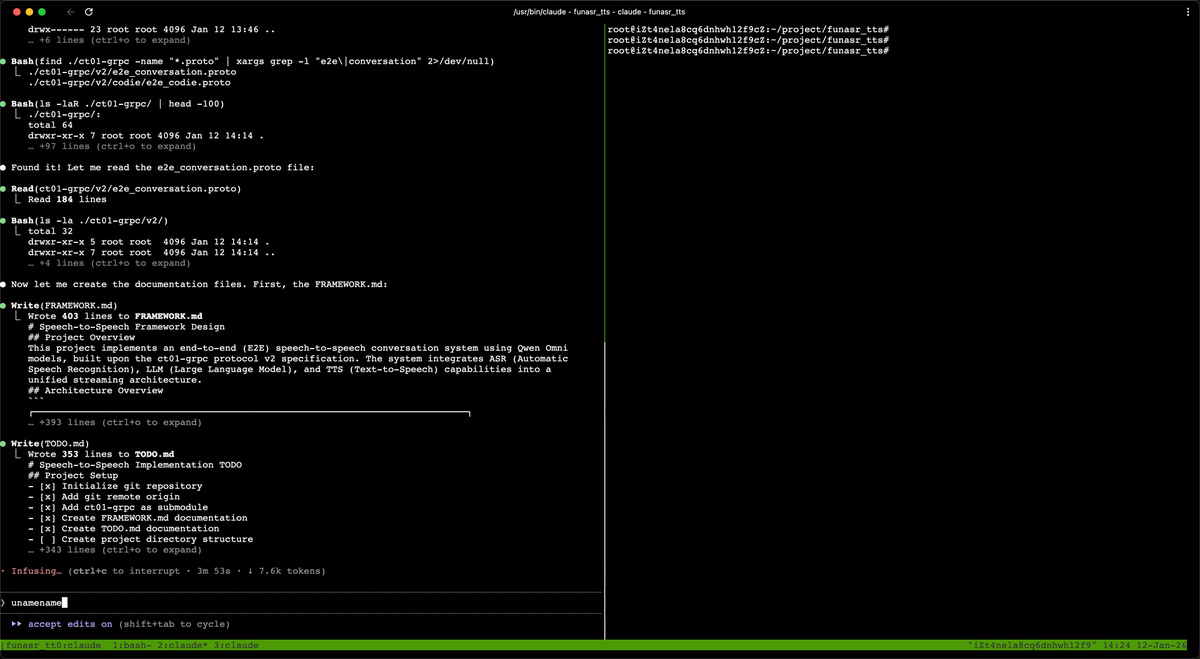Expand the '+4 lines' collapsed output
Screen dimensions: 1200x659
[x=109, y=263]
